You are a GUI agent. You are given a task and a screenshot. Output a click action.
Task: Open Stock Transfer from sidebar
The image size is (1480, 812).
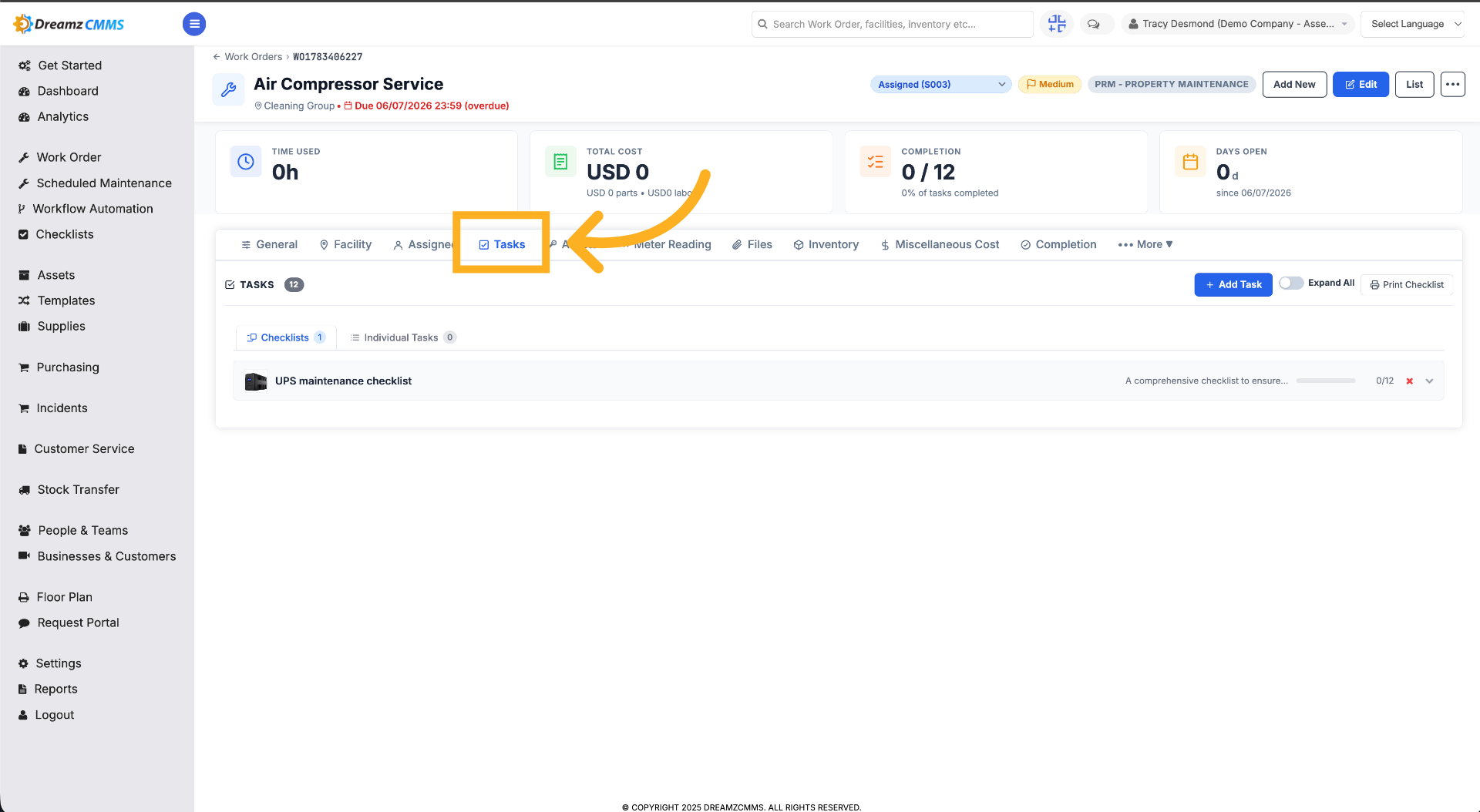pyautogui.click(x=78, y=490)
